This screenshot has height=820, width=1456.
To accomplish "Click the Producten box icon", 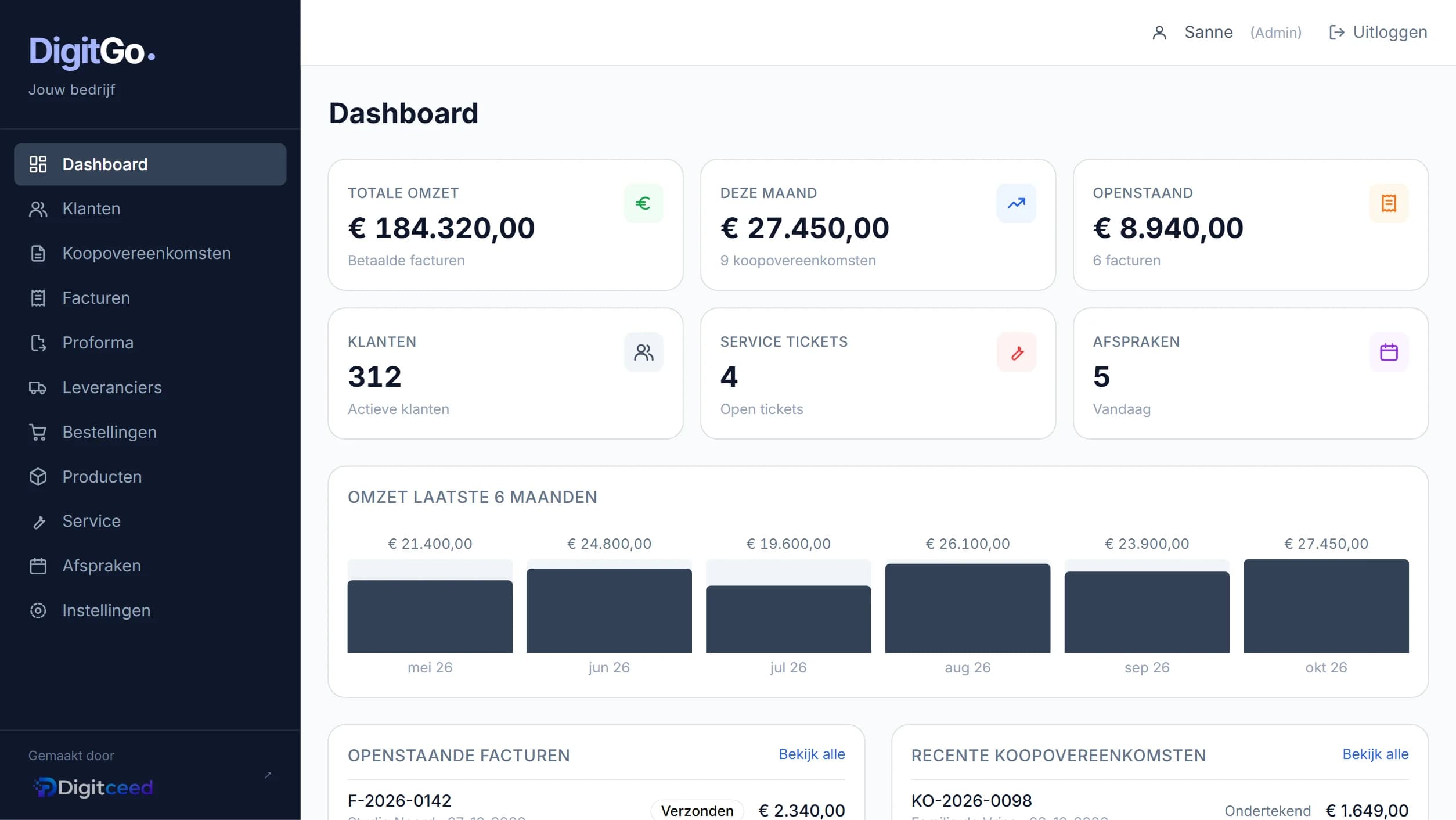I will coord(38,477).
